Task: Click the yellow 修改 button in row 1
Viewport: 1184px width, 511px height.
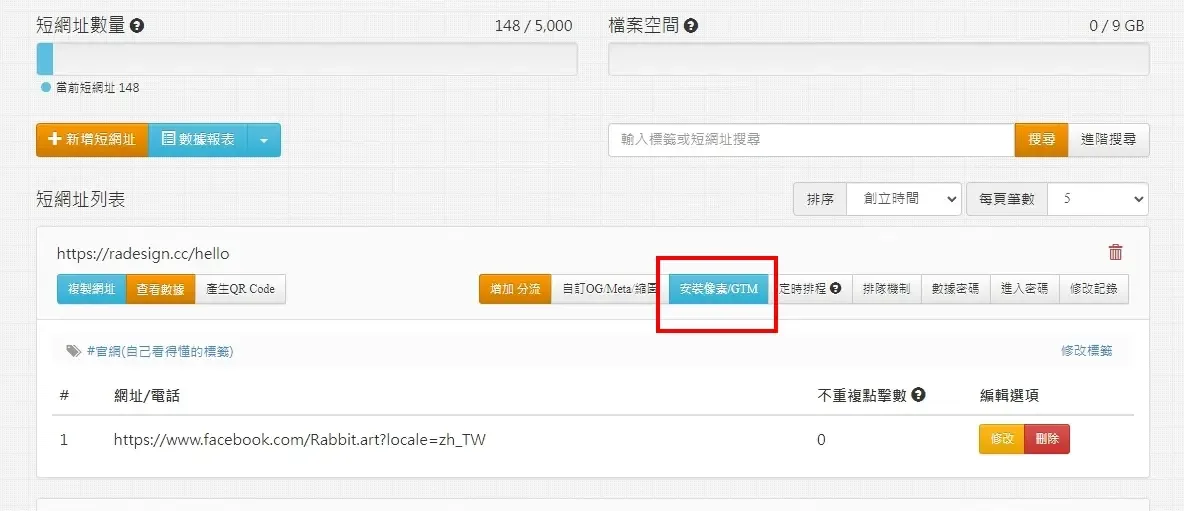Action: 1001,439
